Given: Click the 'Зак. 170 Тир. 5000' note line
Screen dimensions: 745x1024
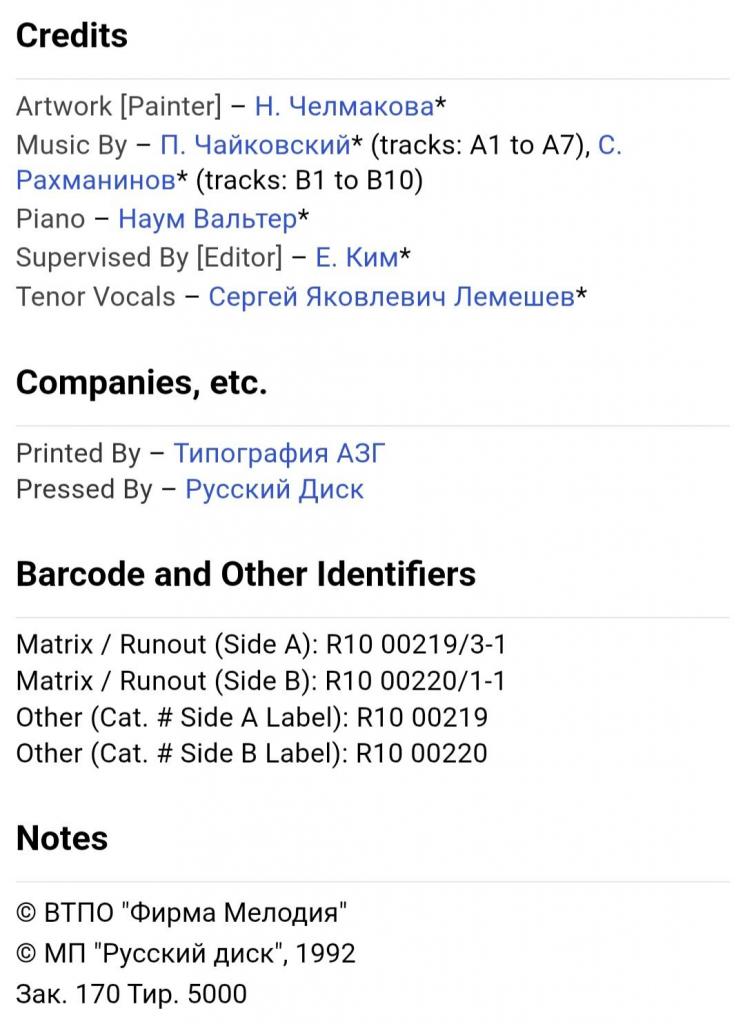Looking at the screenshot, I should point(131,994).
